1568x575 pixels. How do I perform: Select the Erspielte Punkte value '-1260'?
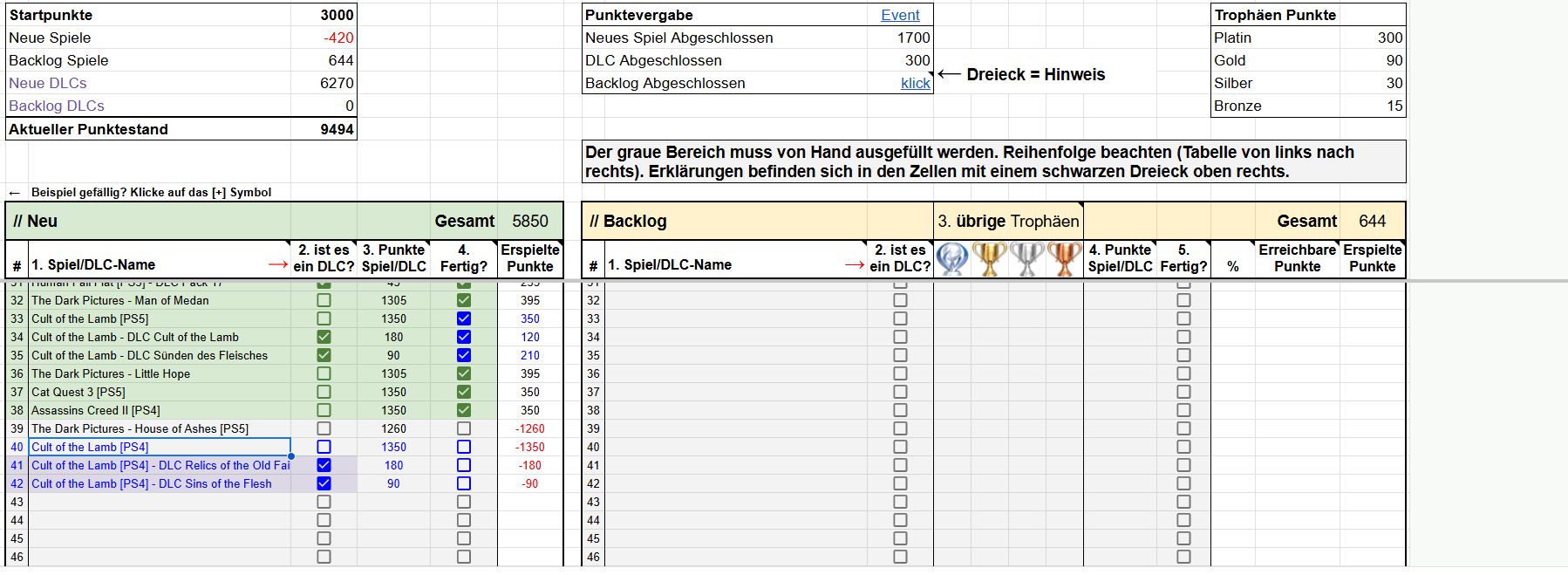[x=530, y=428]
